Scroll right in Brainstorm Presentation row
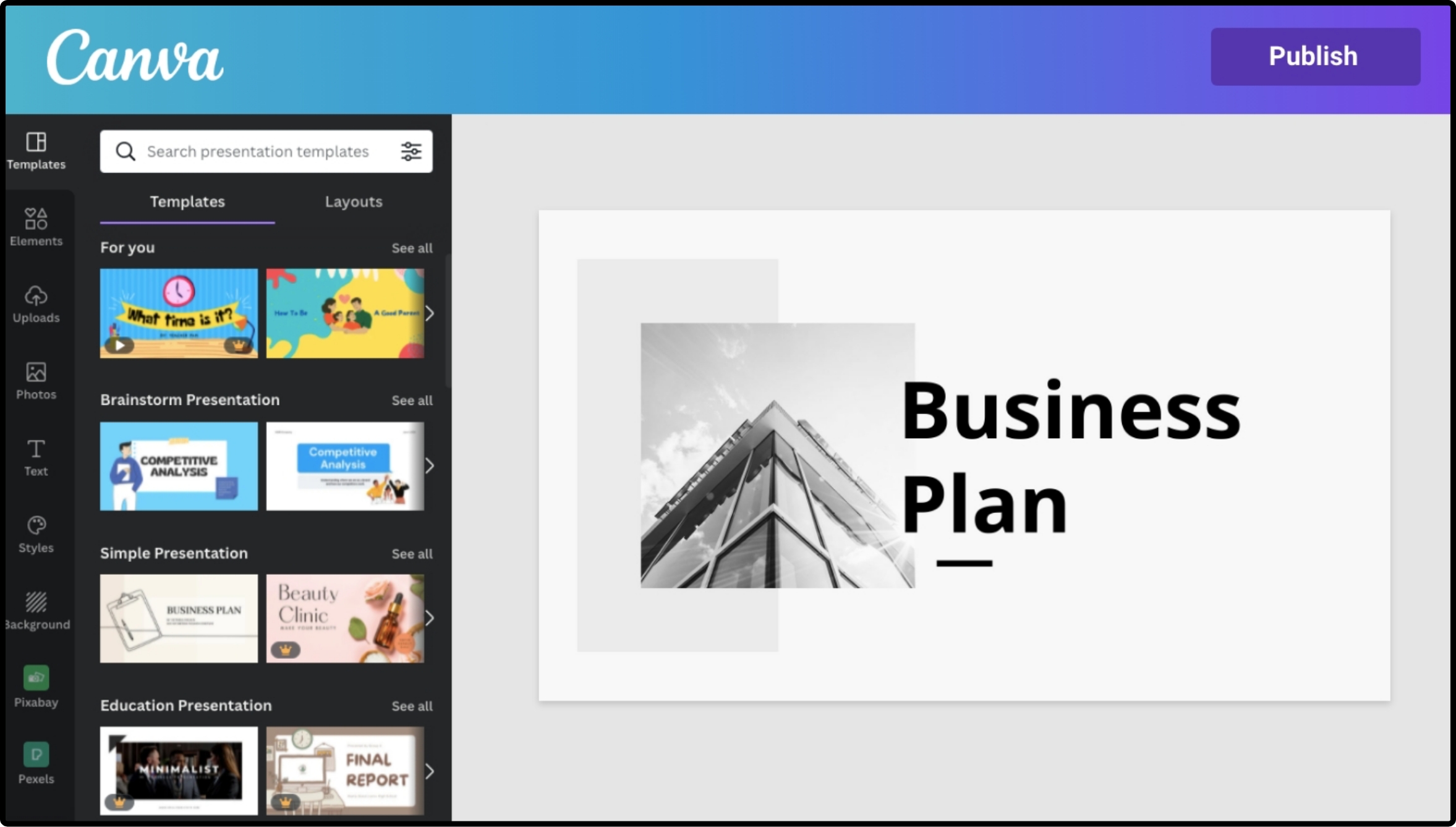 point(428,465)
